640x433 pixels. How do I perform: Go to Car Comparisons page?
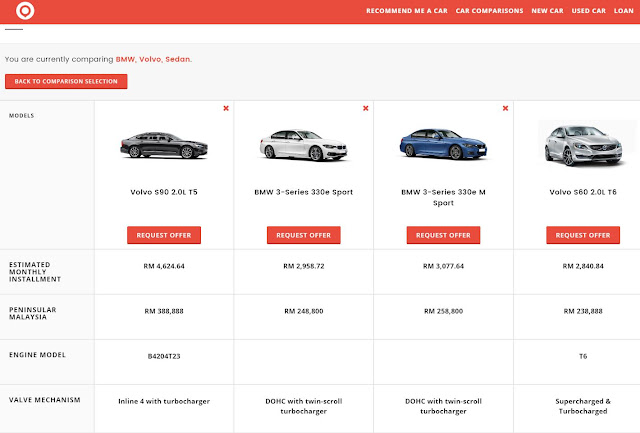(489, 11)
